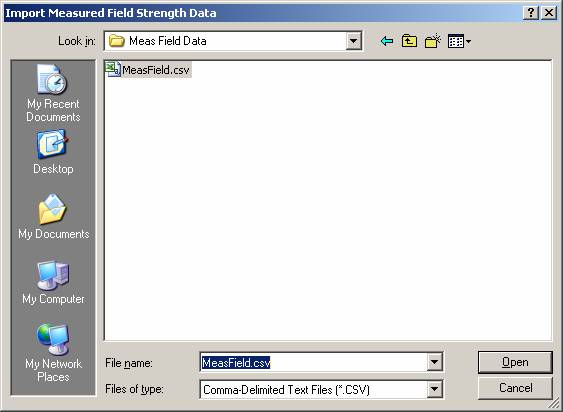
Task: Create a new folder
Action: coord(433,41)
